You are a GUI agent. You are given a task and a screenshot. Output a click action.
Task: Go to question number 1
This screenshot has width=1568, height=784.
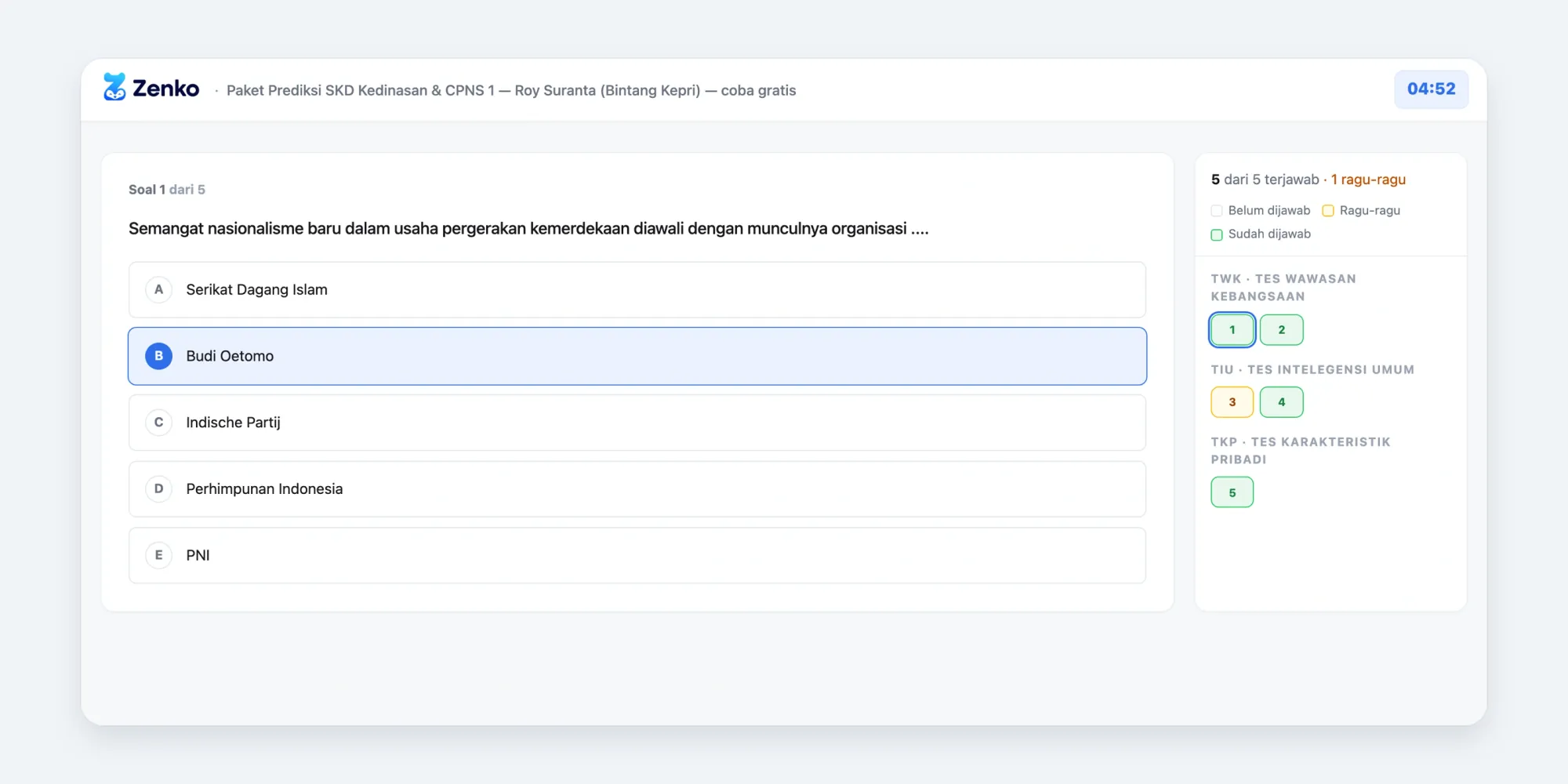pos(1232,330)
